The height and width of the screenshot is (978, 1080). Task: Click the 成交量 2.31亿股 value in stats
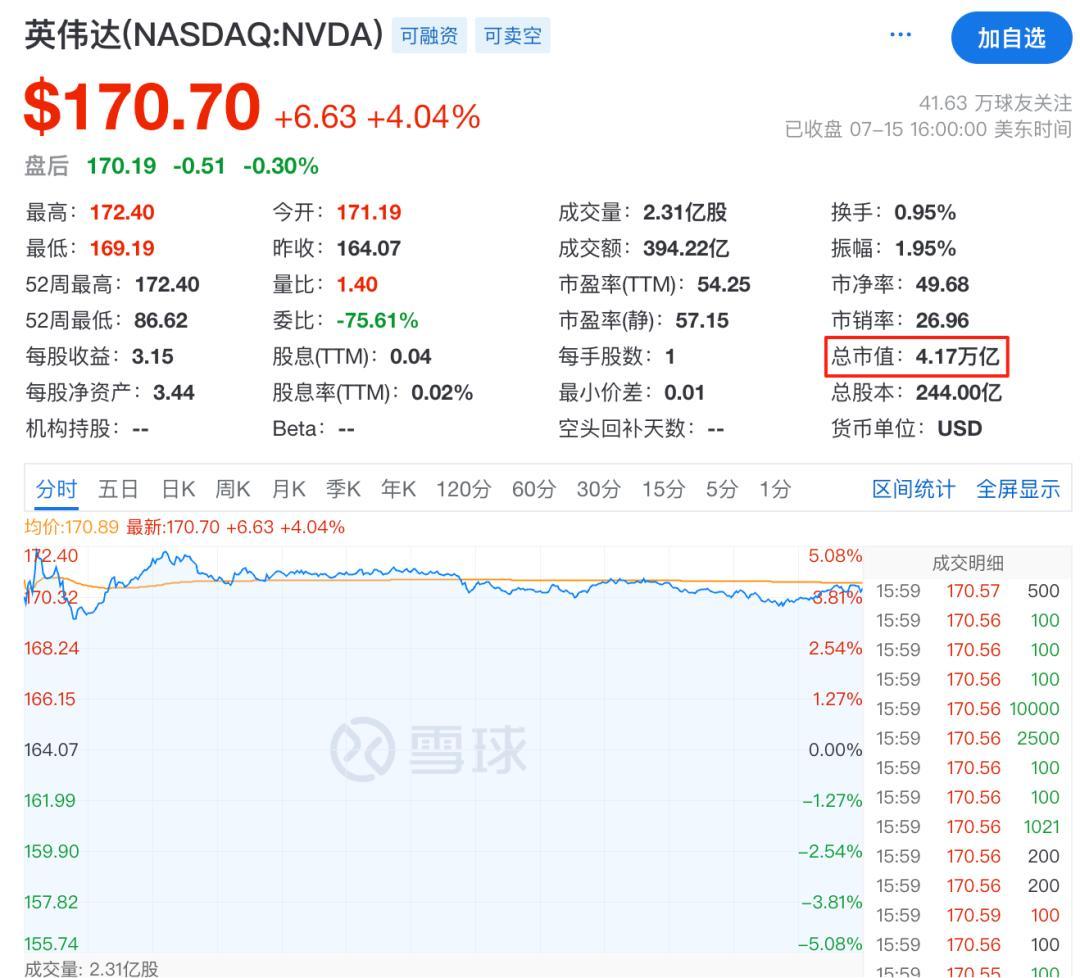pyautogui.click(x=685, y=212)
